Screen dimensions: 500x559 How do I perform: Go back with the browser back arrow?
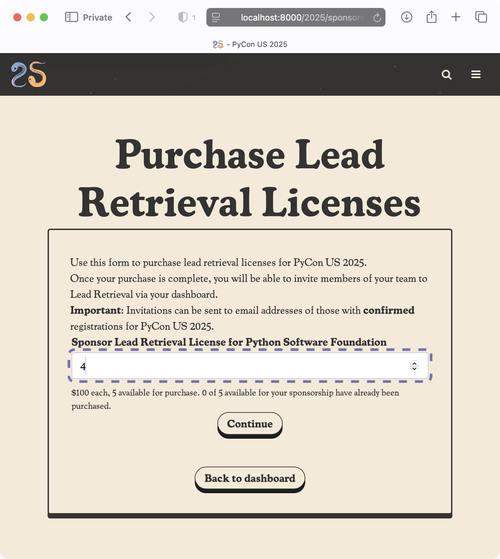click(x=129, y=17)
